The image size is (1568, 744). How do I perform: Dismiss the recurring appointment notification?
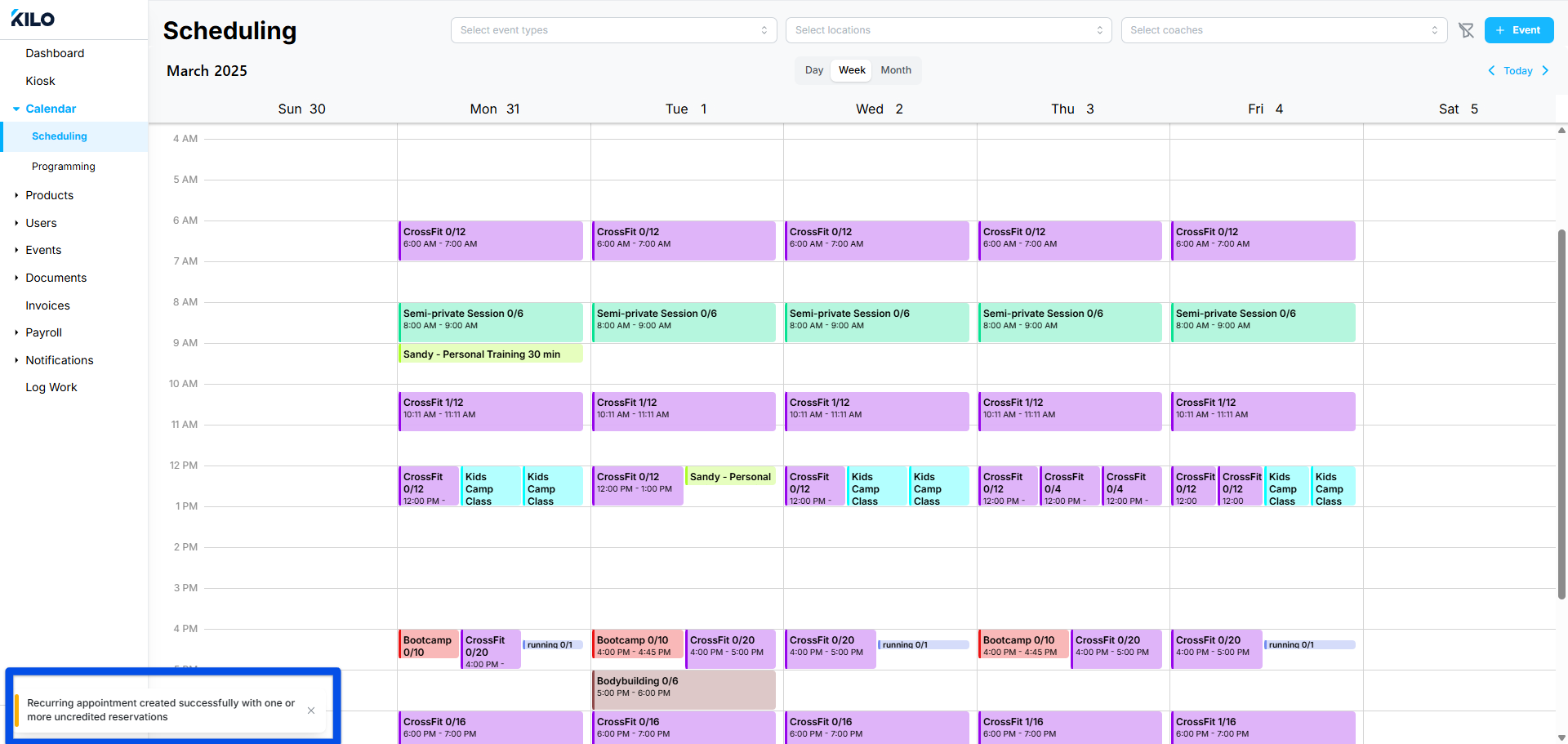tap(311, 711)
